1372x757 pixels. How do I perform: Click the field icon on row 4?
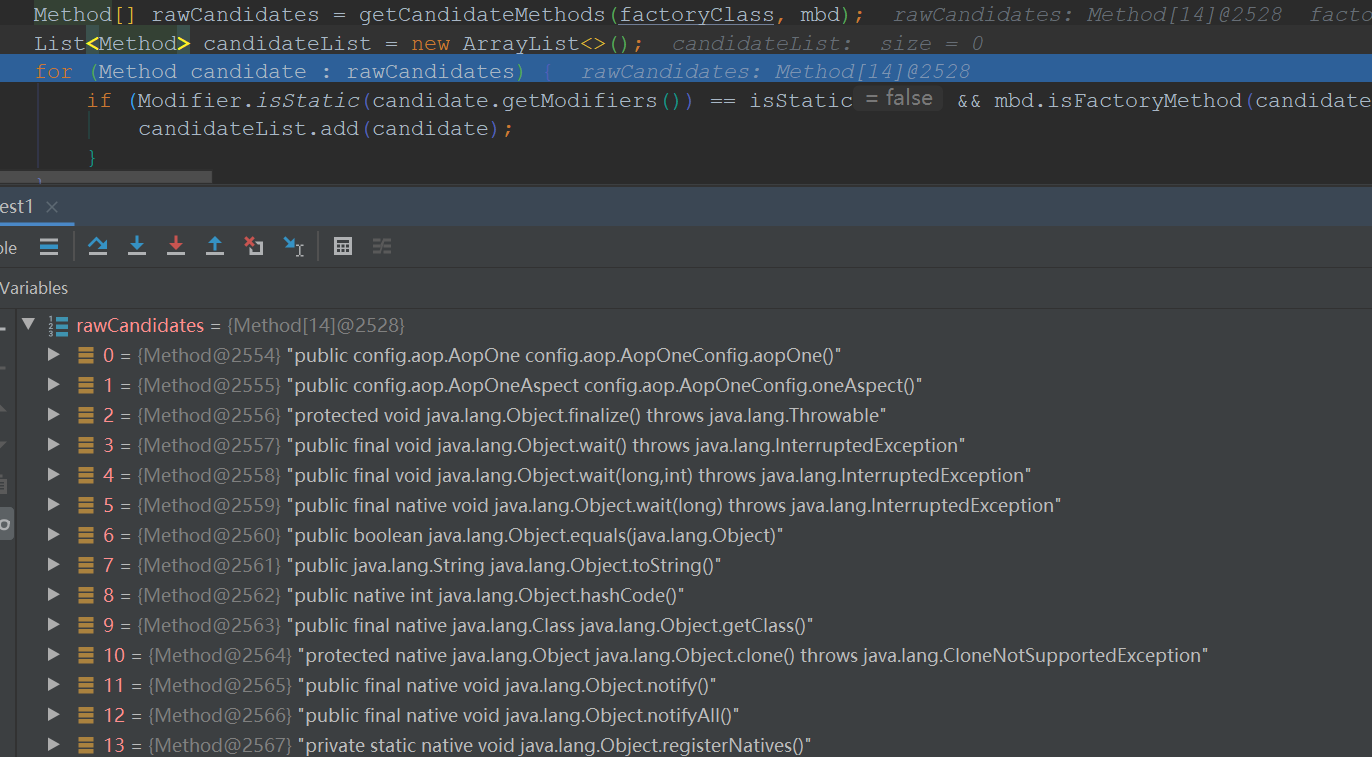(x=87, y=475)
